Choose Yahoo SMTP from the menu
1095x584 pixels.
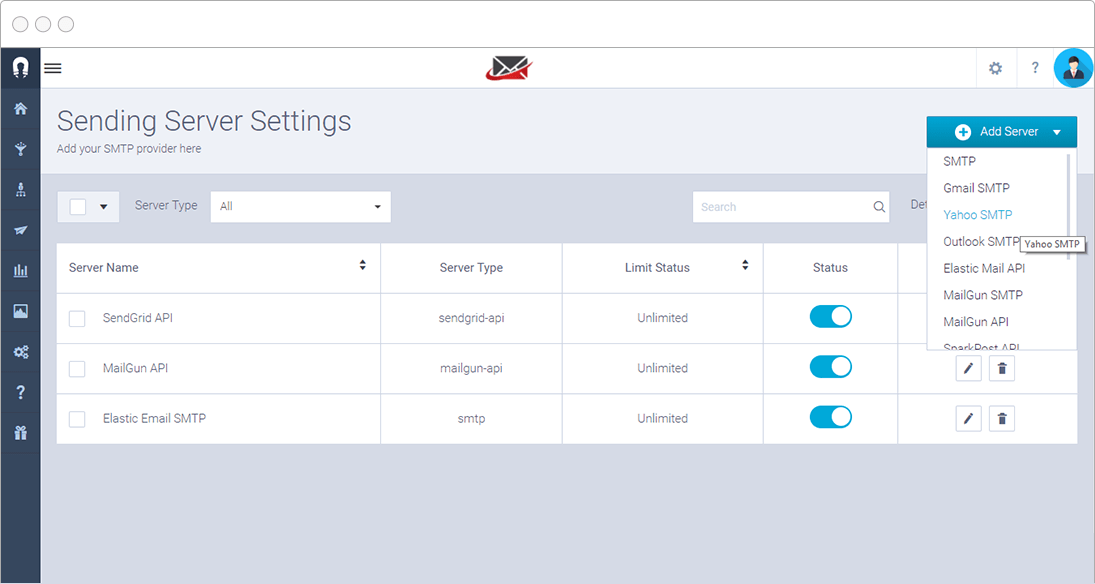click(977, 214)
